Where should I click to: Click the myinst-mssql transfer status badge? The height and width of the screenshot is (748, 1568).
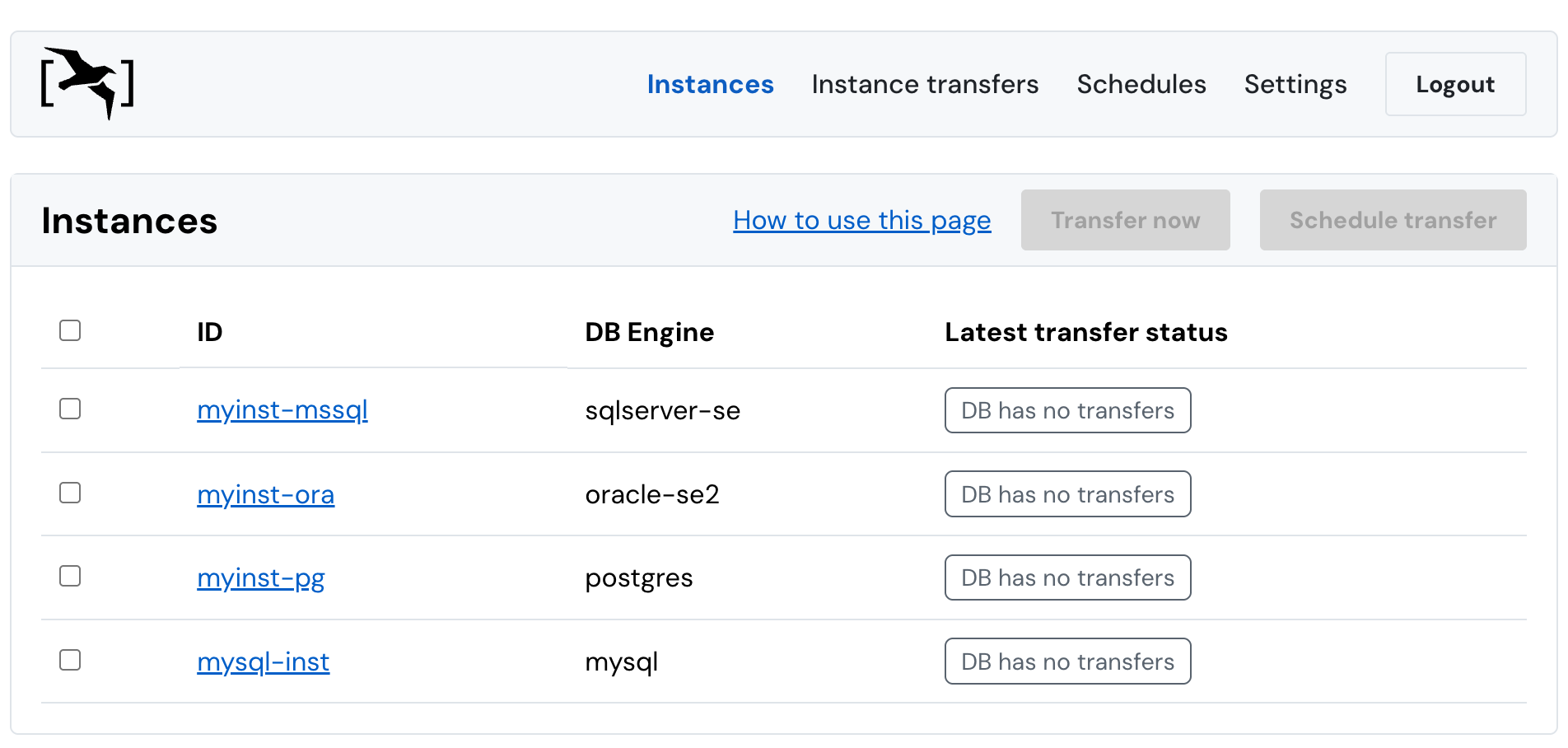1067,410
